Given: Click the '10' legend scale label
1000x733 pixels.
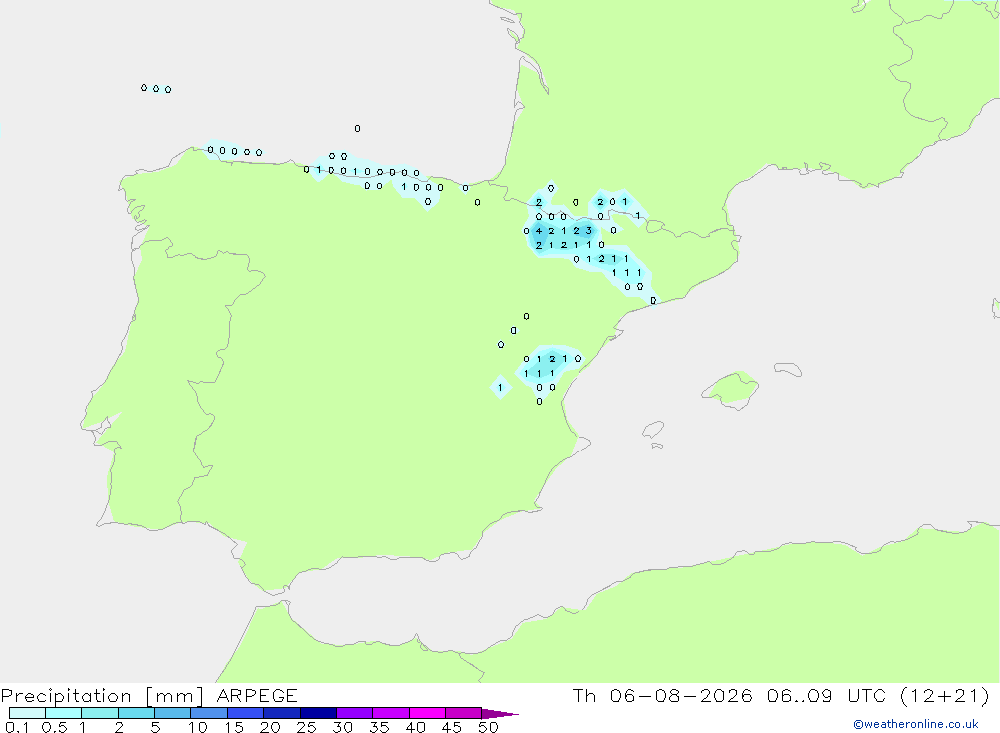Looking at the screenshot, I should point(198,727).
